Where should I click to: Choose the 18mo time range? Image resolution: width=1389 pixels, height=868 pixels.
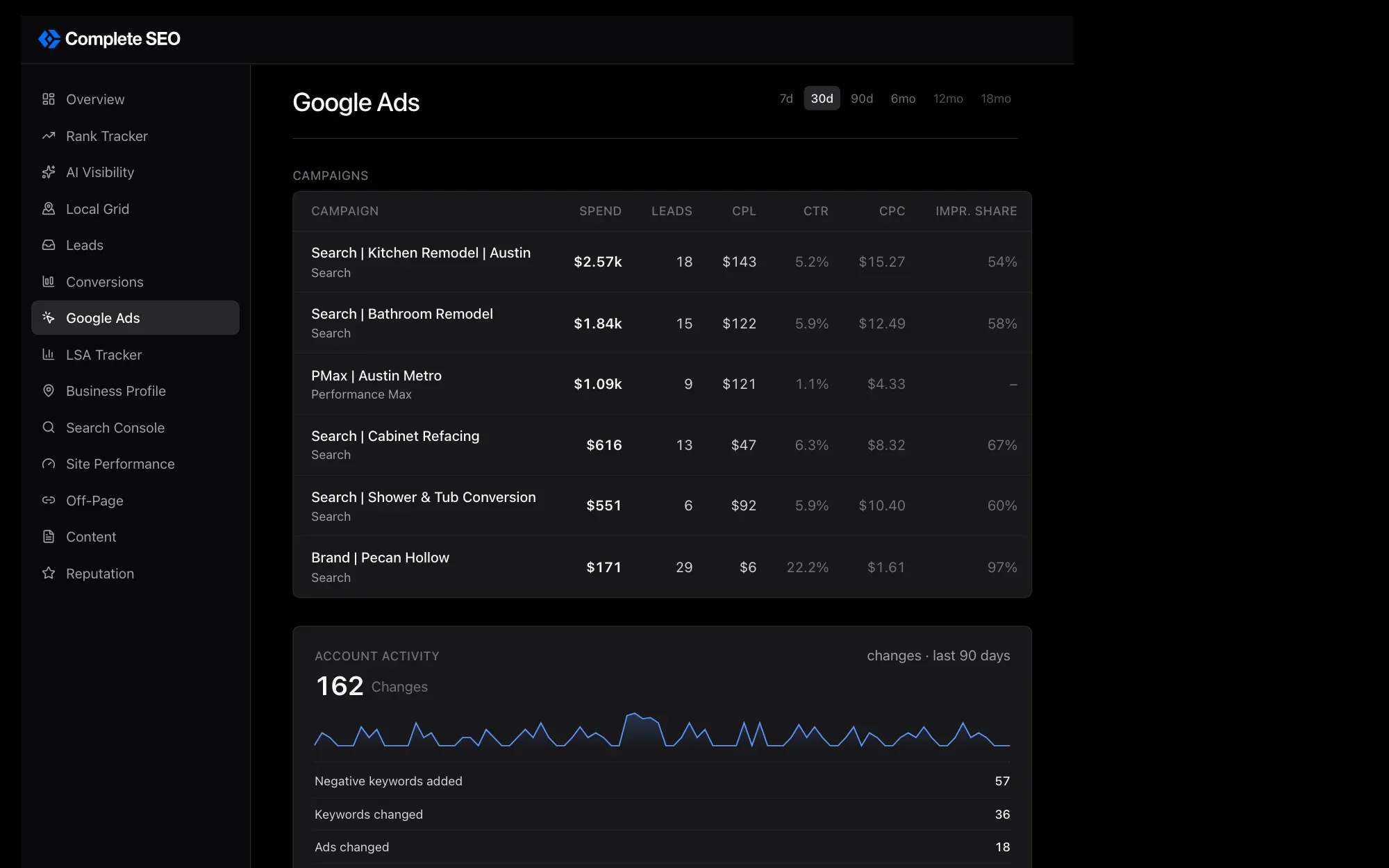(996, 99)
